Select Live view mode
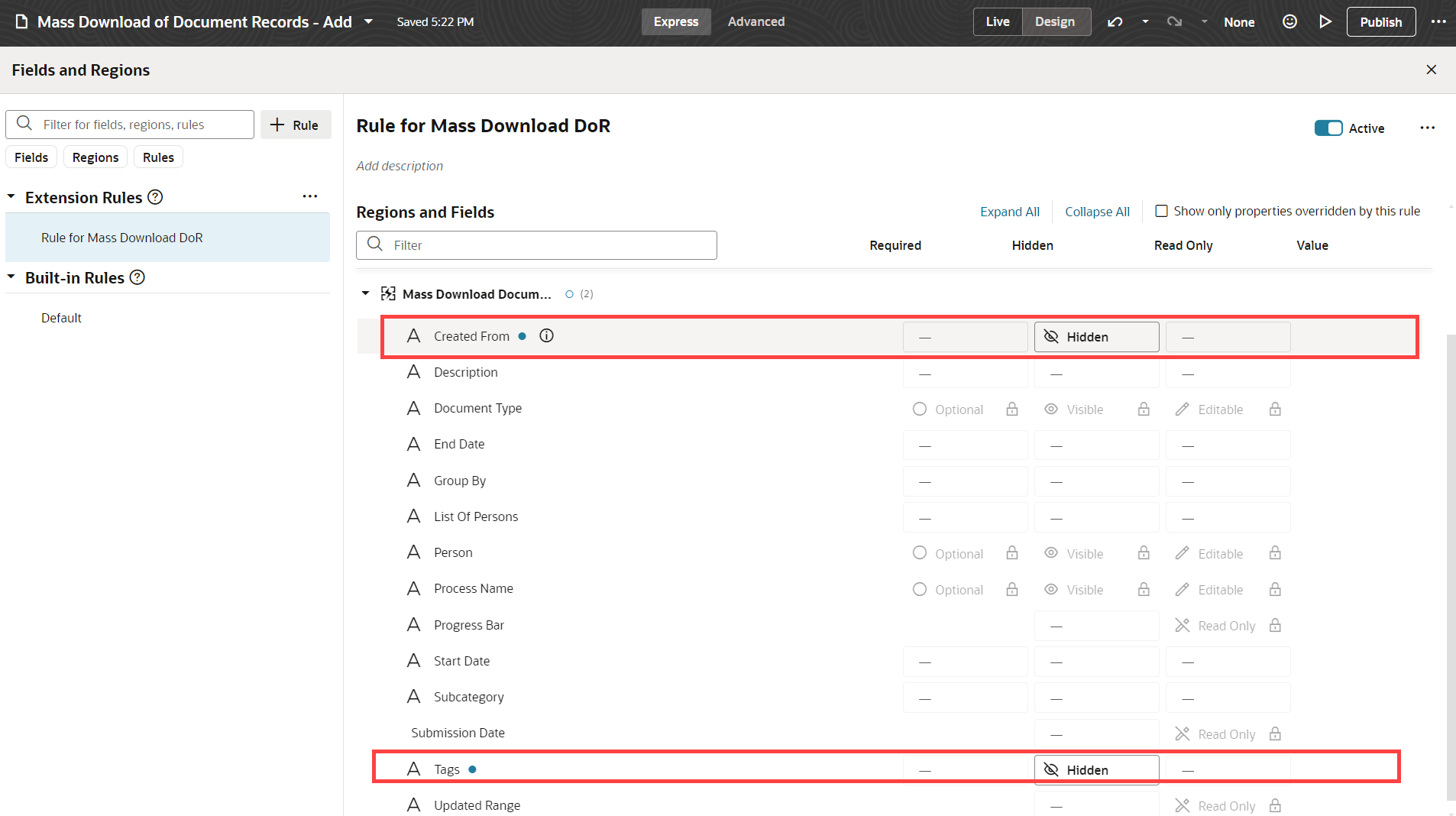Image resolution: width=1456 pixels, height=816 pixels. pos(998,21)
